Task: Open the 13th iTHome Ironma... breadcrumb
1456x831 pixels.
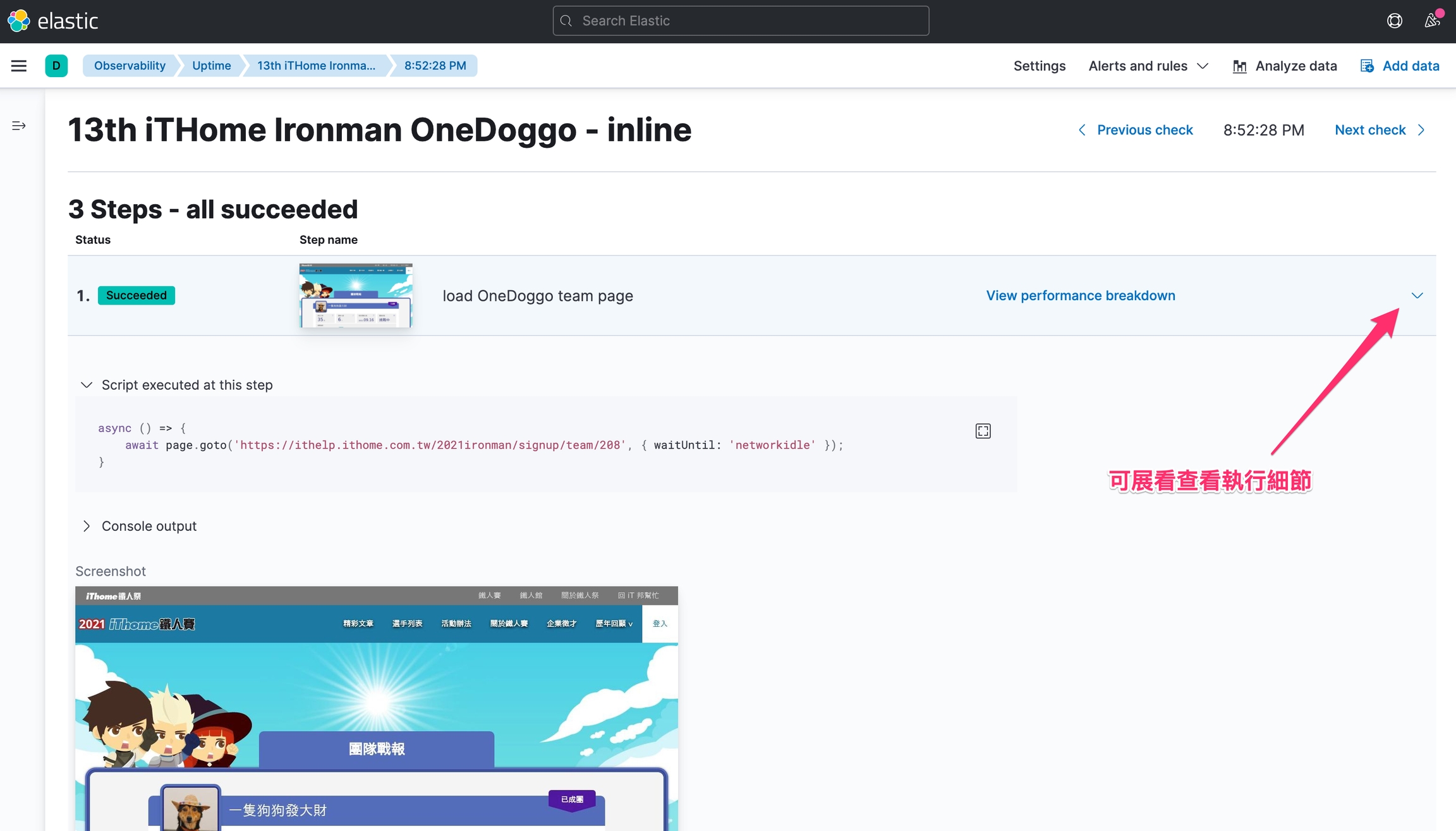Action: click(x=316, y=66)
